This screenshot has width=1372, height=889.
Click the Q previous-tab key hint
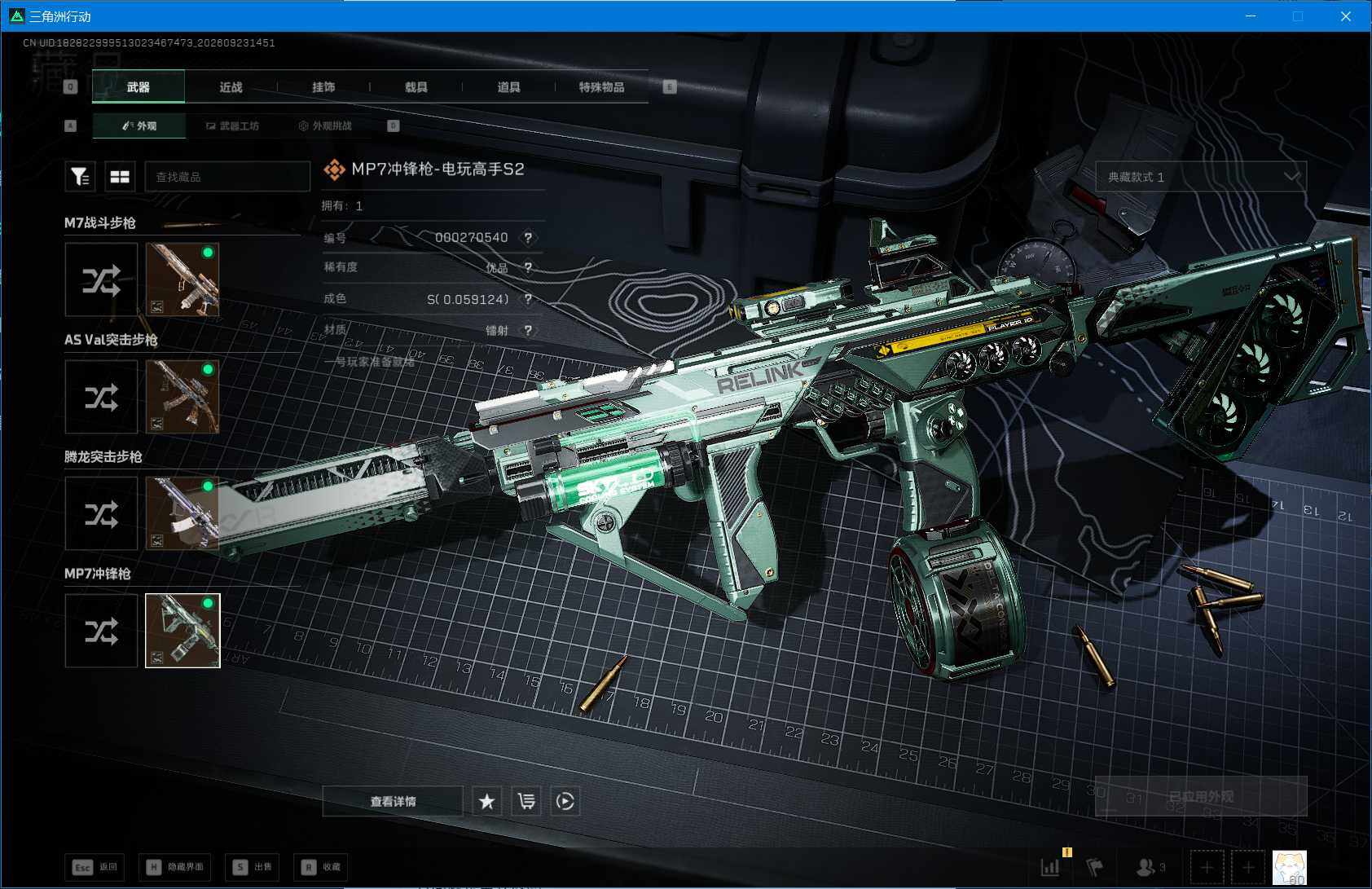click(71, 86)
